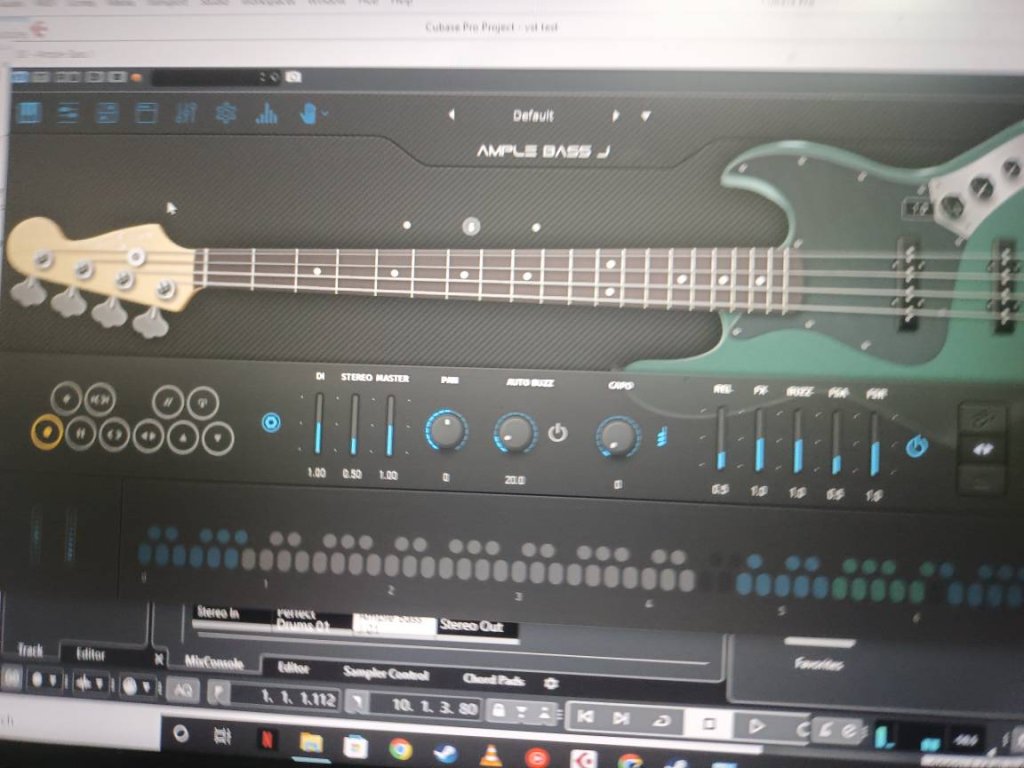The image size is (1024, 768).
Task: Go to previous preset with left arrow
Action: pyautogui.click(x=451, y=115)
